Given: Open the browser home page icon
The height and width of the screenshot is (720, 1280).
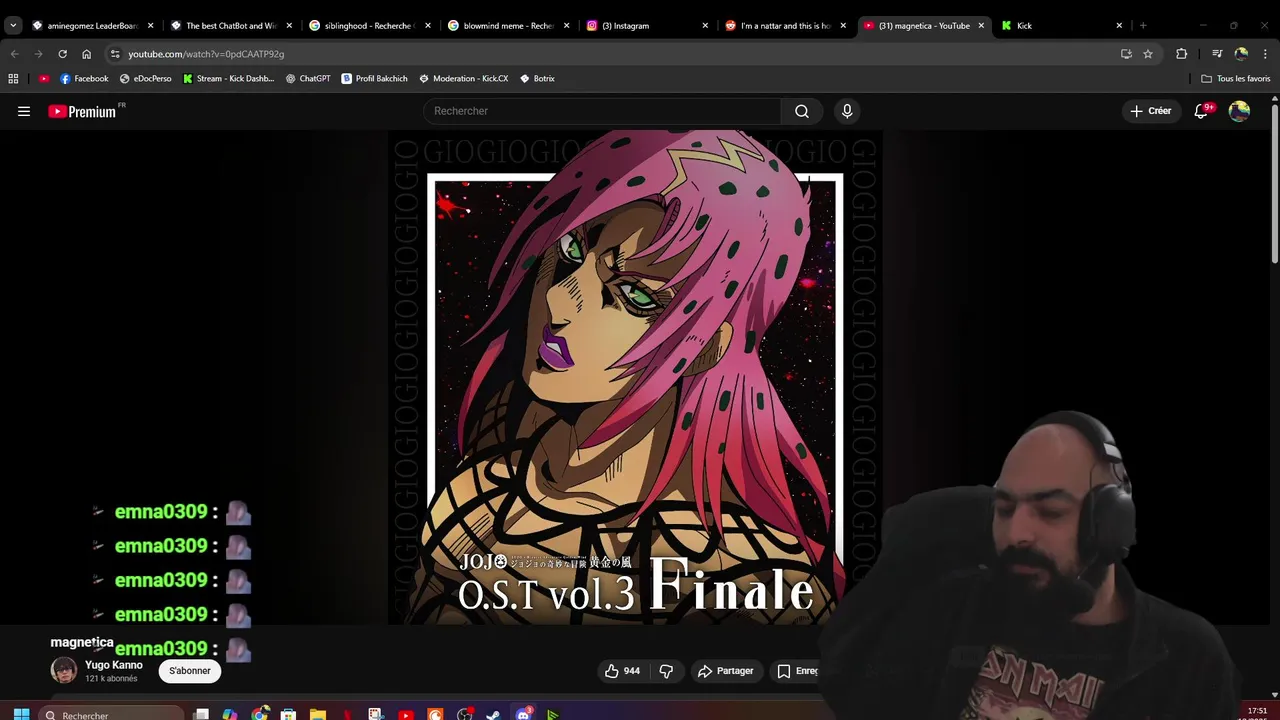Looking at the screenshot, I should tap(86, 54).
